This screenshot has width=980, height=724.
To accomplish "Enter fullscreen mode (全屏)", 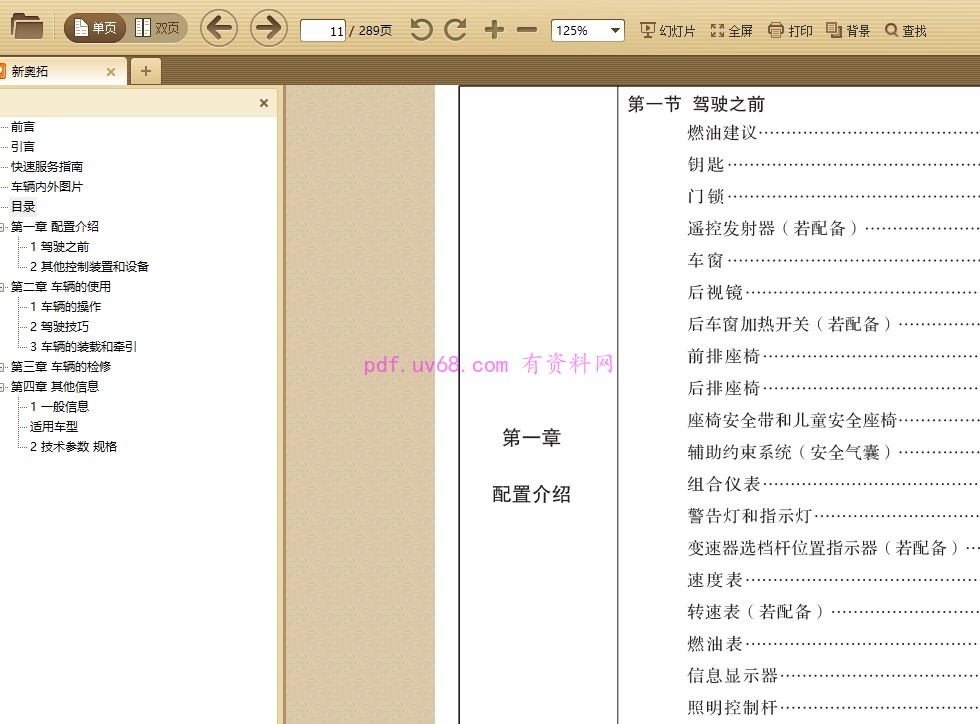I will (731, 31).
